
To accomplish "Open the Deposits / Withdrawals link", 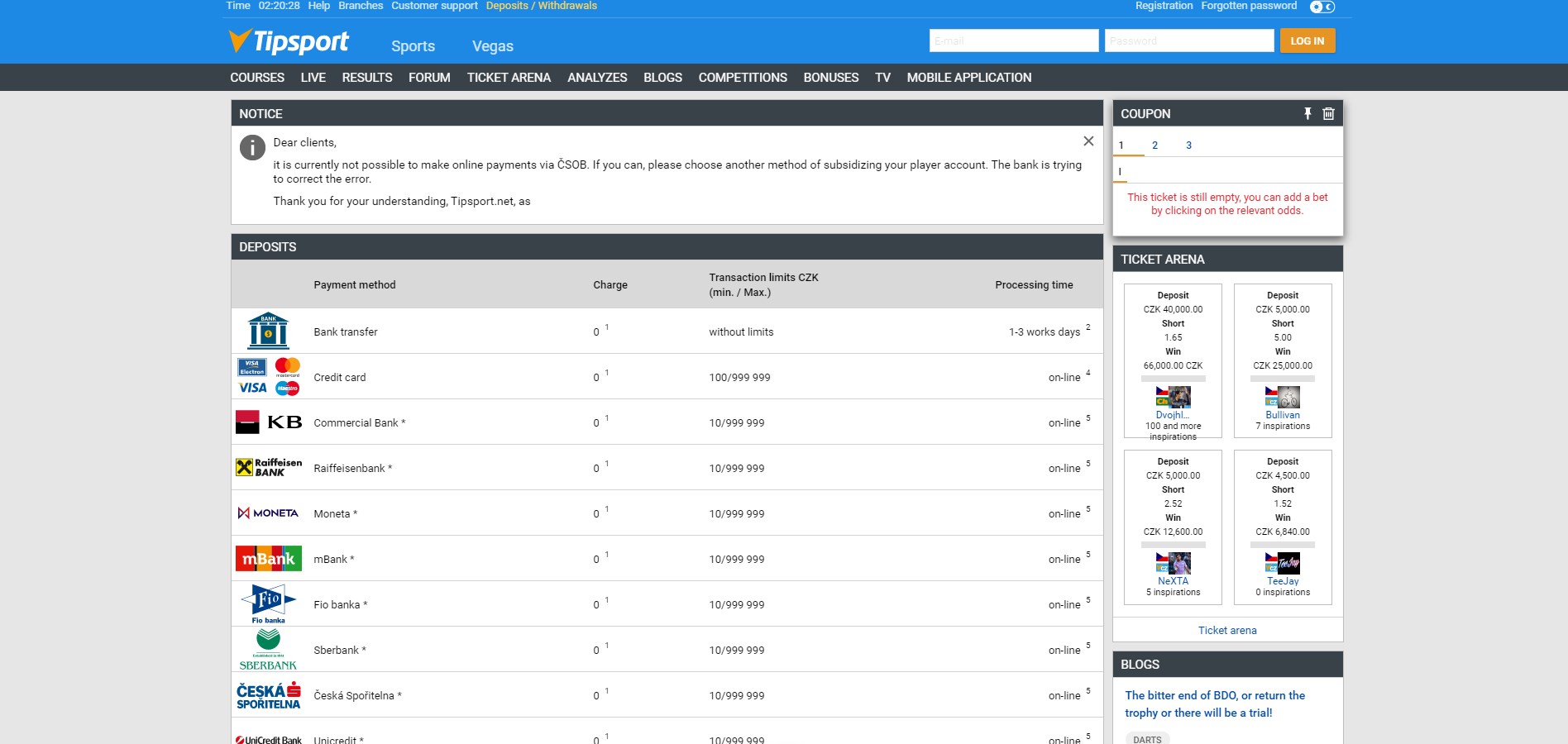I will (542, 6).
